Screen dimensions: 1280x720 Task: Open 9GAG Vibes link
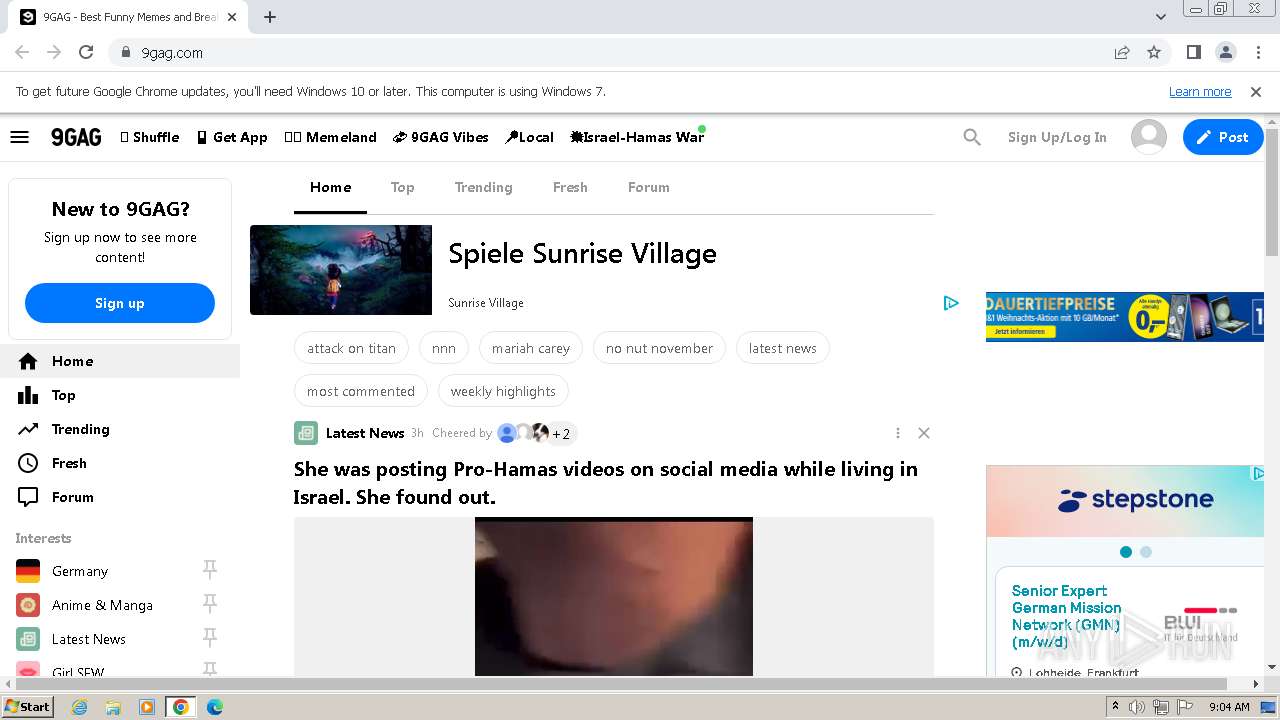pyautogui.click(x=441, y=137)
